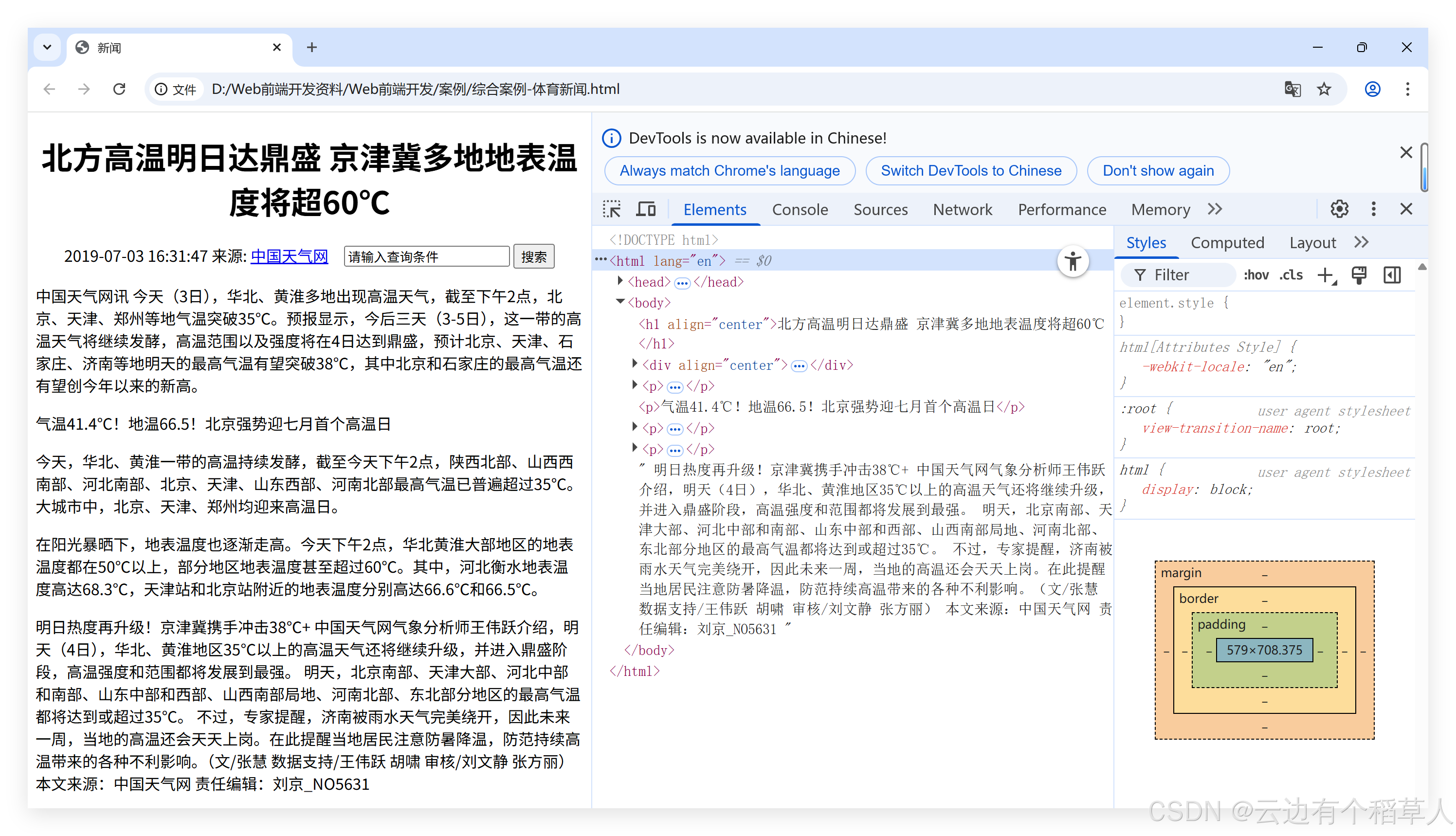Open Google Translate icon in address bar
The image size is (1456, 836).
pyautogui.click(x=1292, y=89)
